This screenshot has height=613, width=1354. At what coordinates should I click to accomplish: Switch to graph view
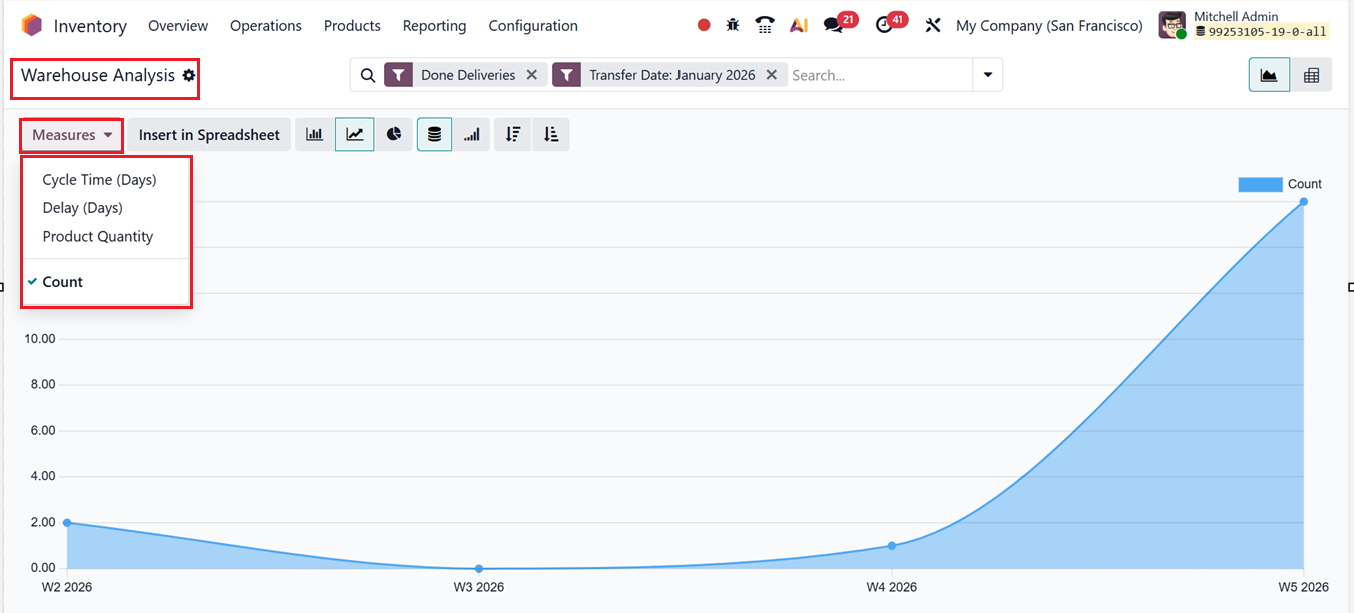pyautogui.click(x=1269, y=75)
